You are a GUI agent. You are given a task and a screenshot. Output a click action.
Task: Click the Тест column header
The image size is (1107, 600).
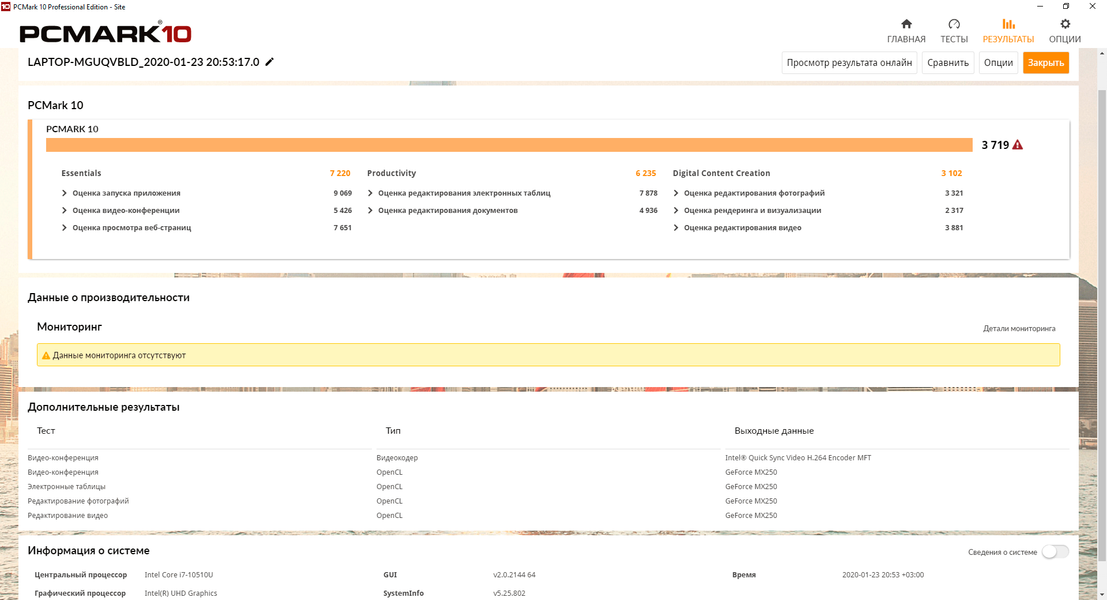click(x=46, y=431)
